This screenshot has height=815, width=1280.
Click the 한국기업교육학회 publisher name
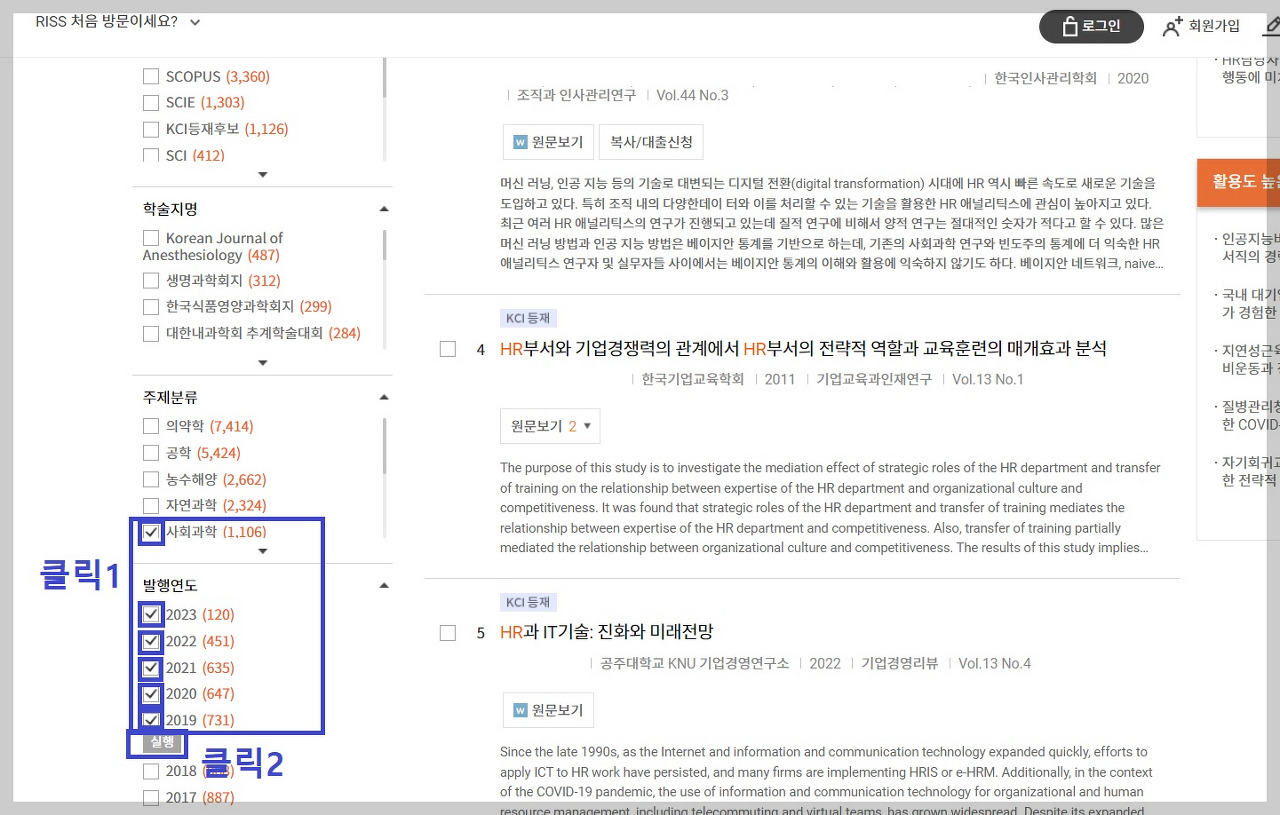(x=693, y=379)
